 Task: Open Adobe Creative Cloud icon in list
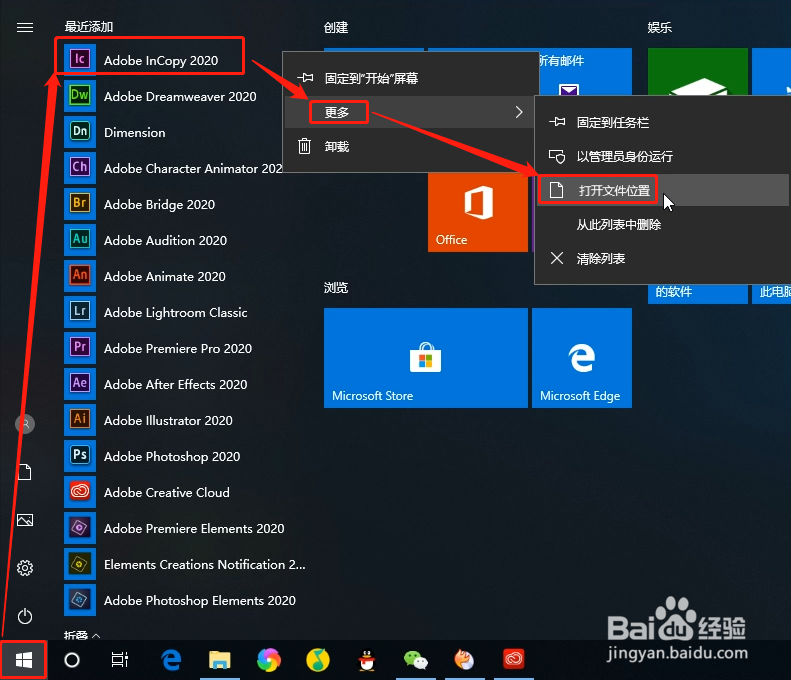click(80, 492)
